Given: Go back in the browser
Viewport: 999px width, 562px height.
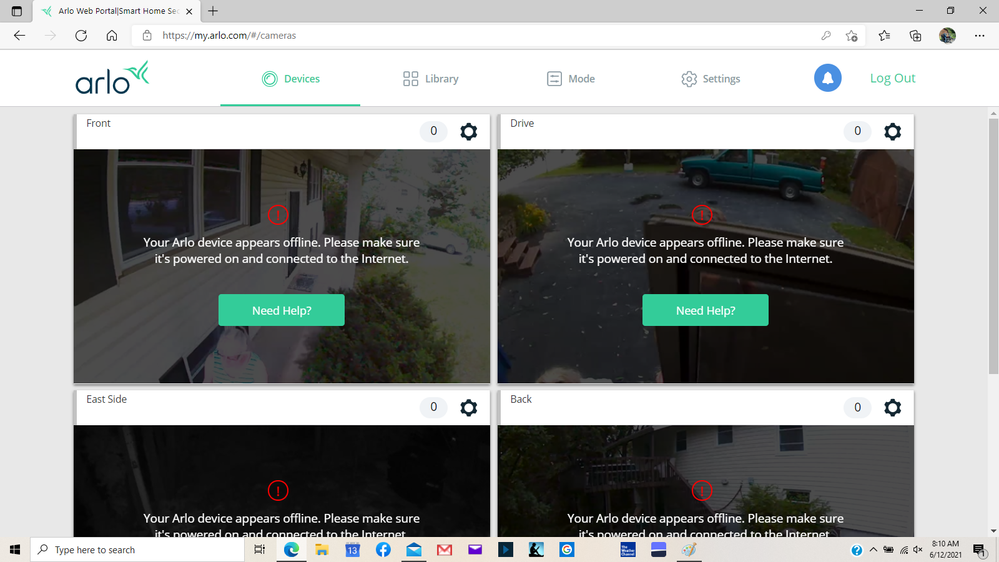Looking at the screenshot, I should click(20, 36).
